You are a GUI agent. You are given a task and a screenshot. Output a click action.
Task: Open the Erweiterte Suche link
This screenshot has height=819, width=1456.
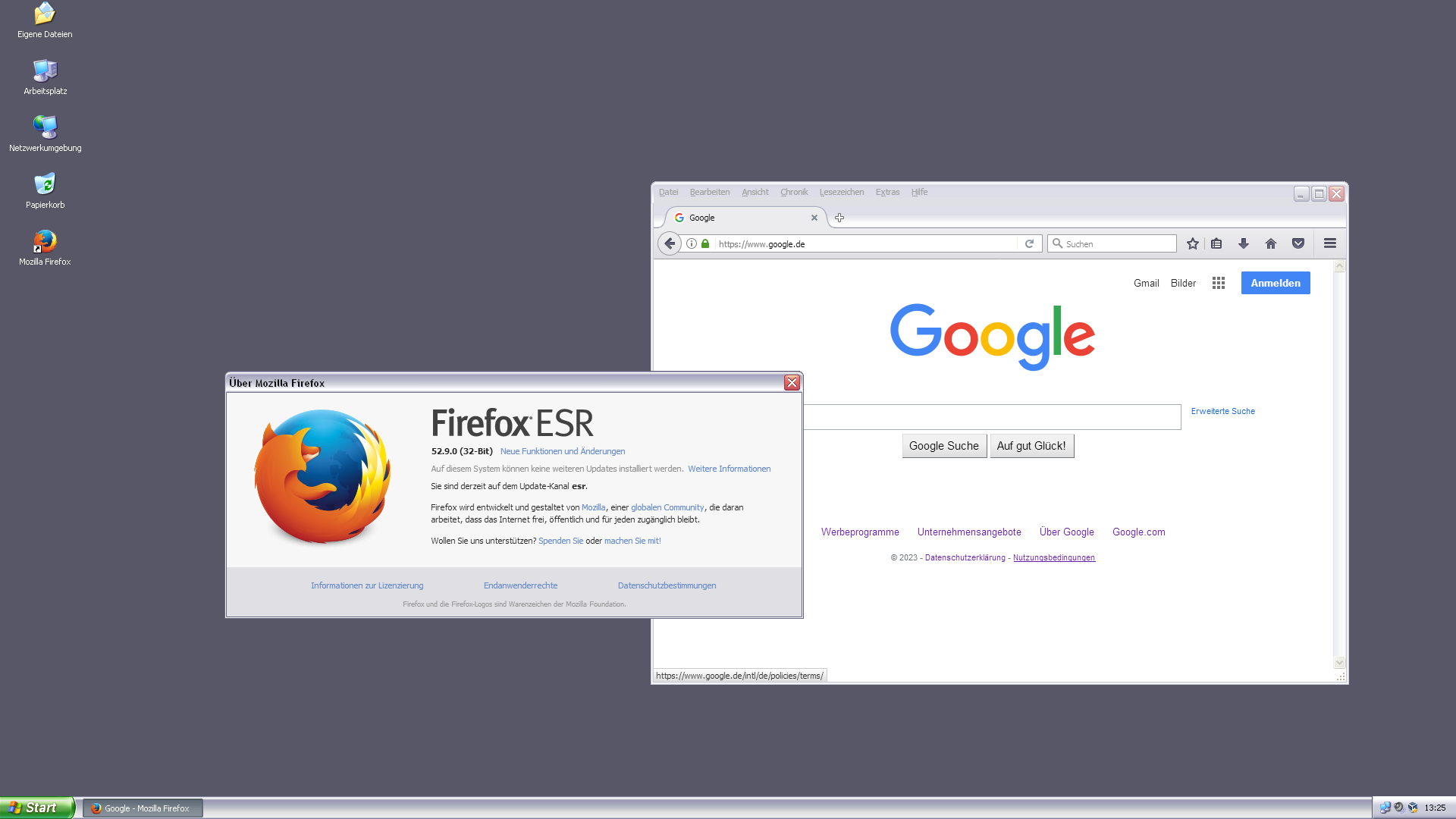(x=1222, y=411)
